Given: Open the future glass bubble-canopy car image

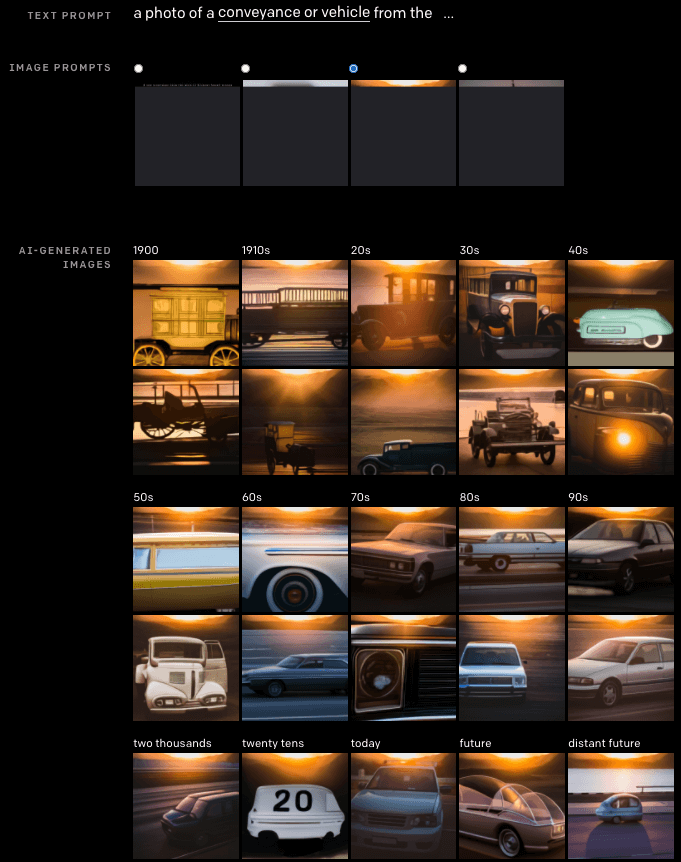Looking at the screenshot, I should 512,806.
